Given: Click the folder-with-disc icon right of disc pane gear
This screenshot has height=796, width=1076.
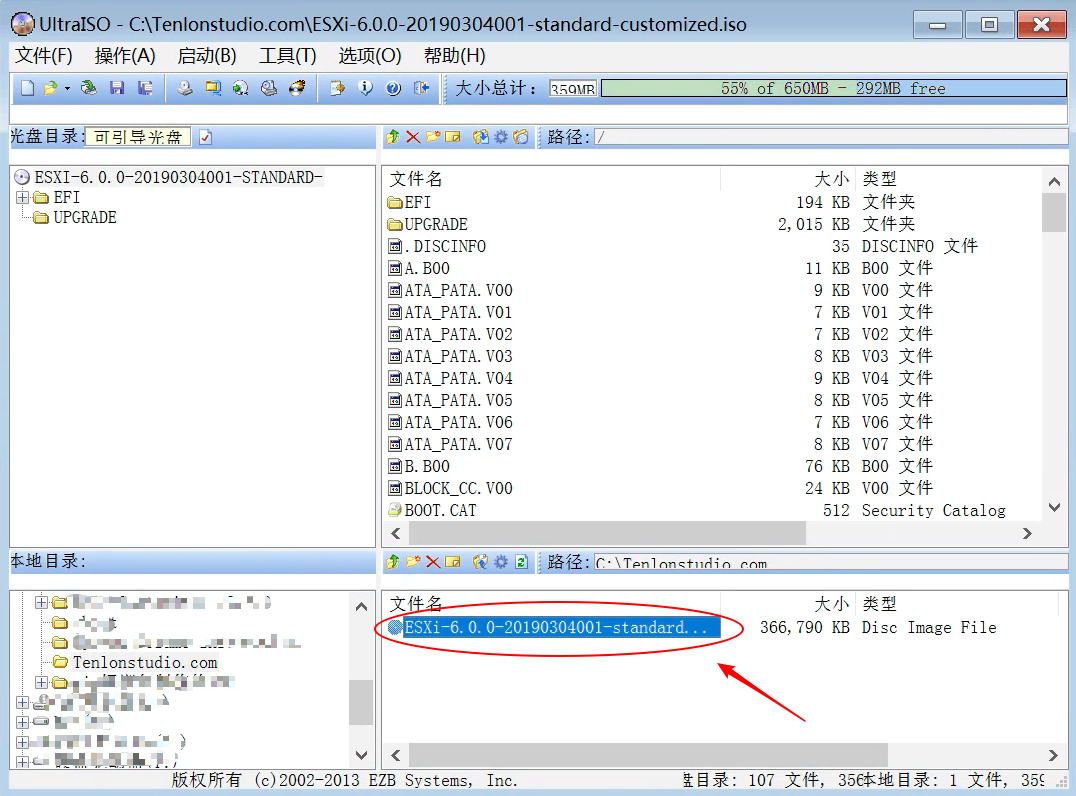Looking at the screenshot, I should pos(521,137).
